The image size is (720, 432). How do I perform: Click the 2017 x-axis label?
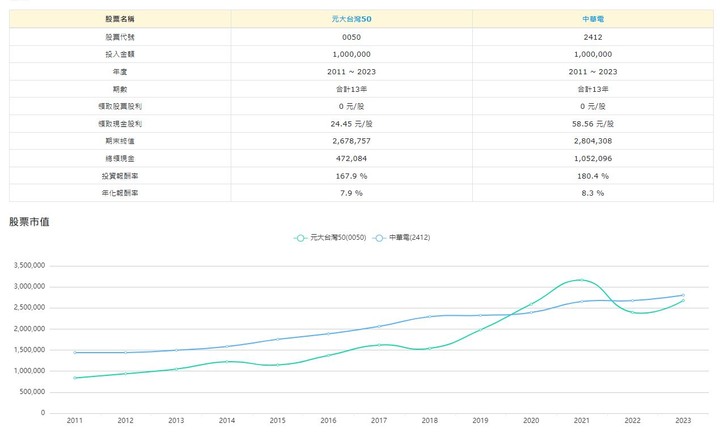379,420
